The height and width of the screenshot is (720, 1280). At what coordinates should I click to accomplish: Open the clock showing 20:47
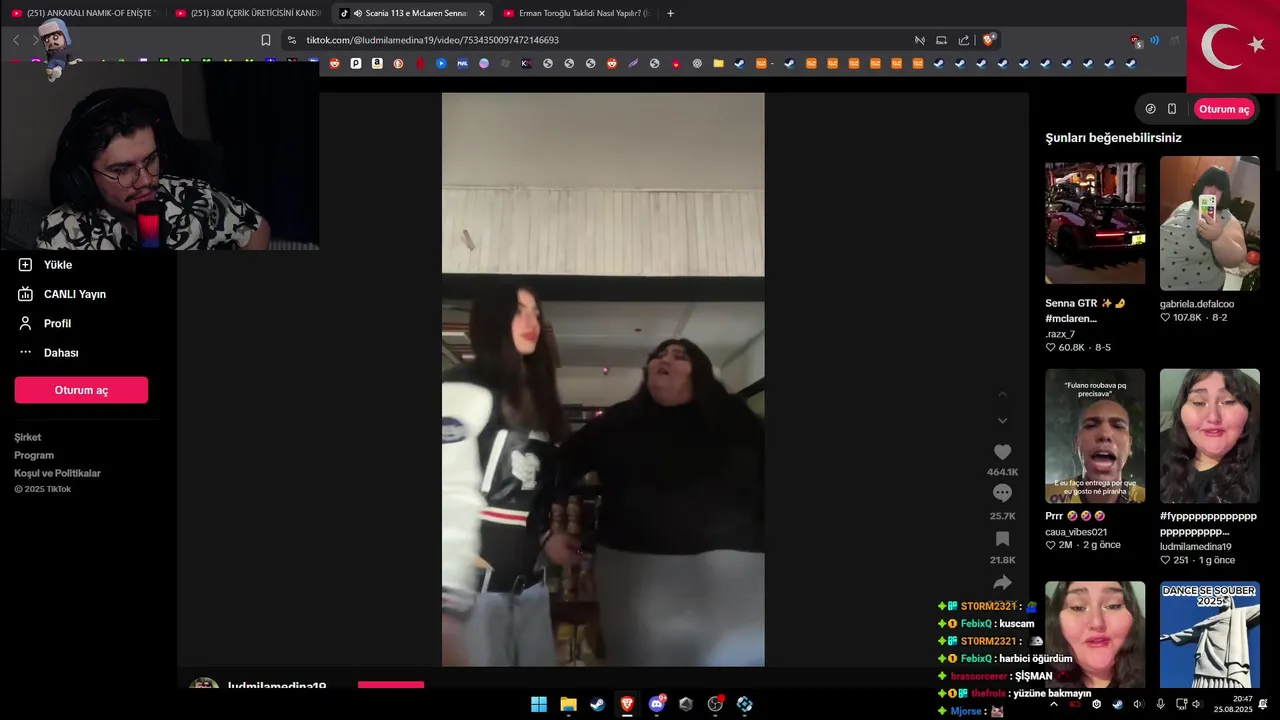pos(1233,704)
